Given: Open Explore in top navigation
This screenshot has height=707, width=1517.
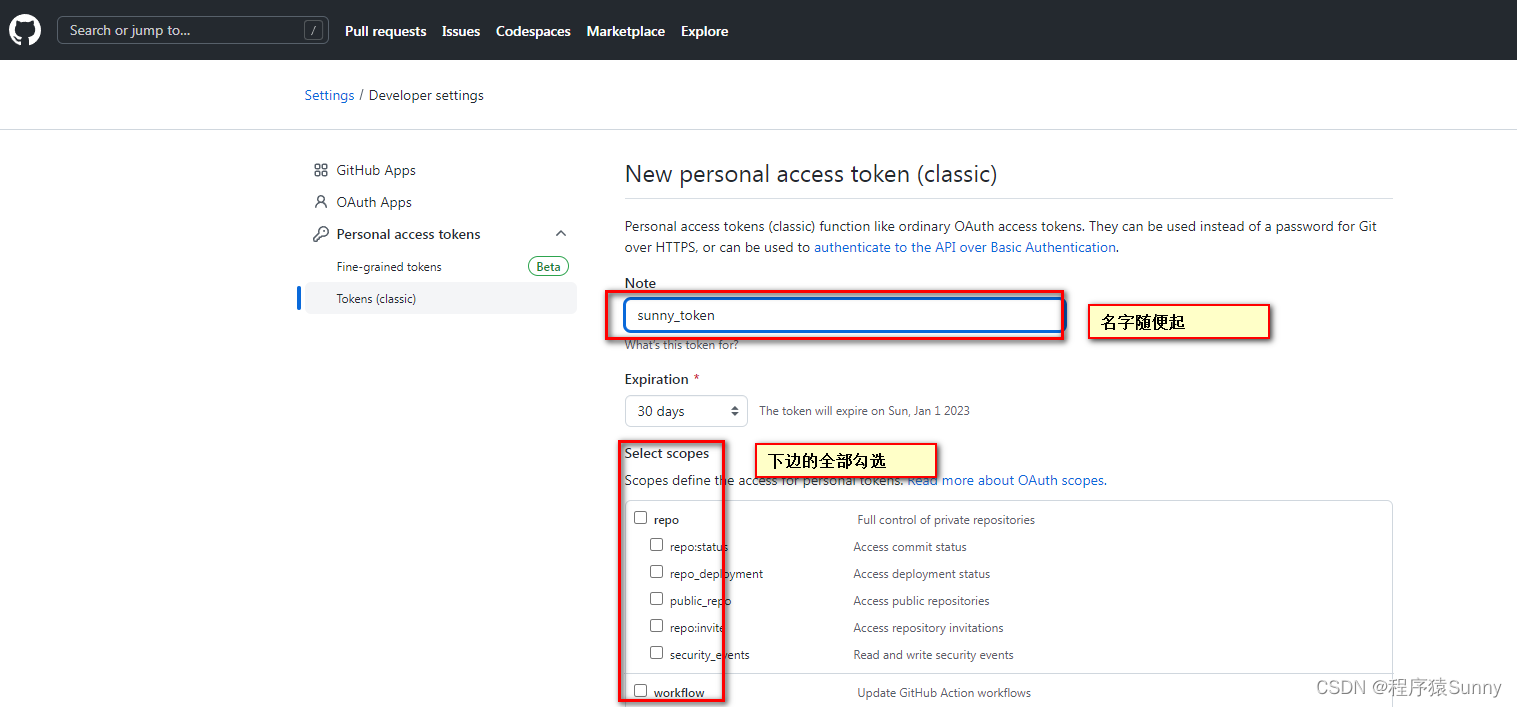Looking at the screenshot, I should pyautogui.click(x=705, y=31).
